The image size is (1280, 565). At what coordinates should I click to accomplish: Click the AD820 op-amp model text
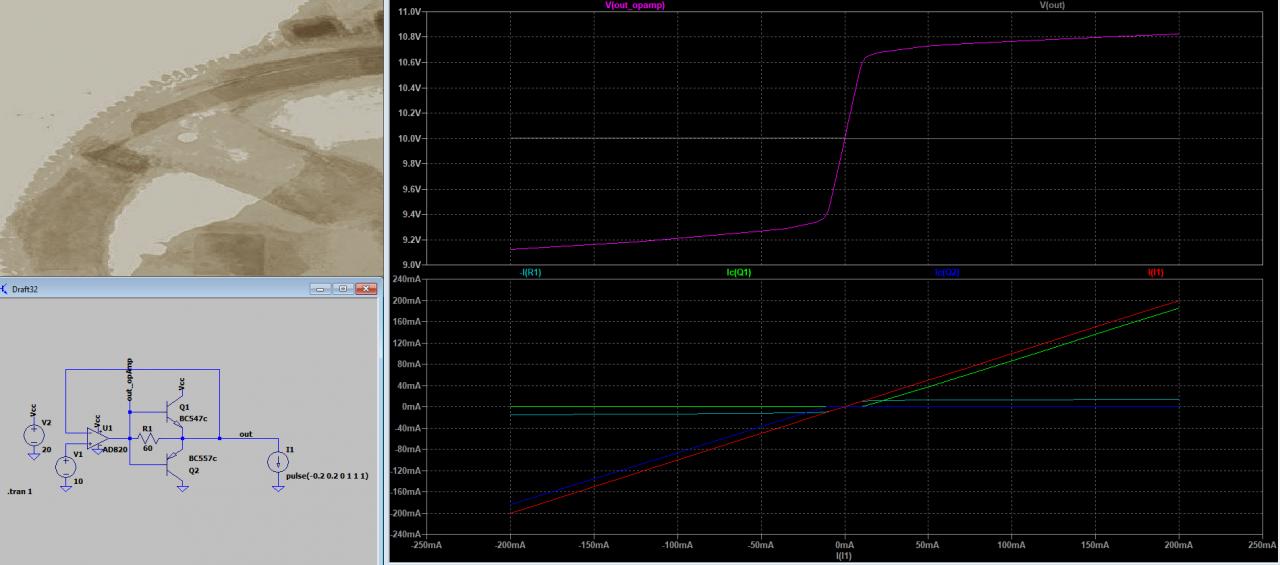click(115, 450)
